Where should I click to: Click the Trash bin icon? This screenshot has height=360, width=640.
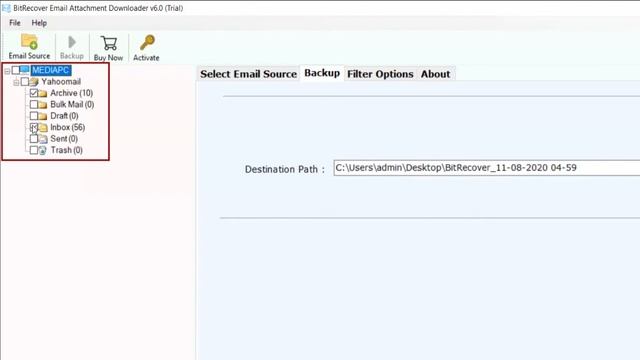[43, 151]
